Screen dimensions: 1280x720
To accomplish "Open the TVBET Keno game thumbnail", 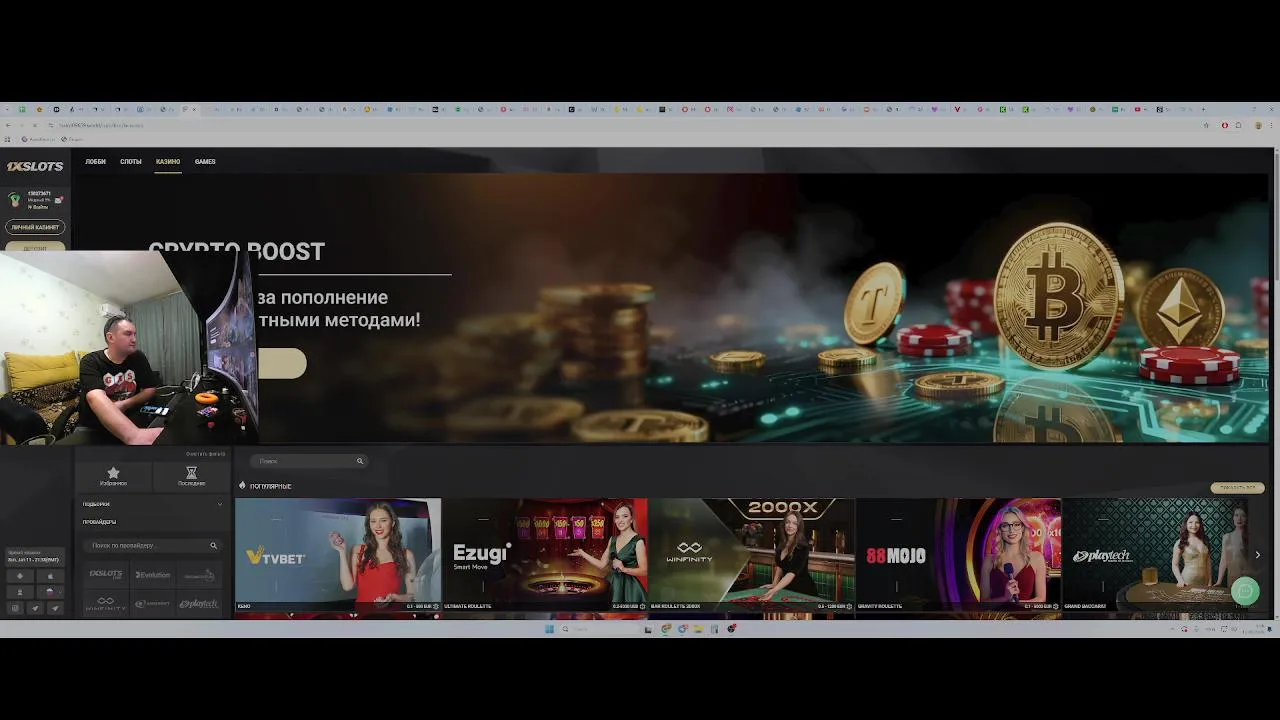I will click(x=337, y=555).
